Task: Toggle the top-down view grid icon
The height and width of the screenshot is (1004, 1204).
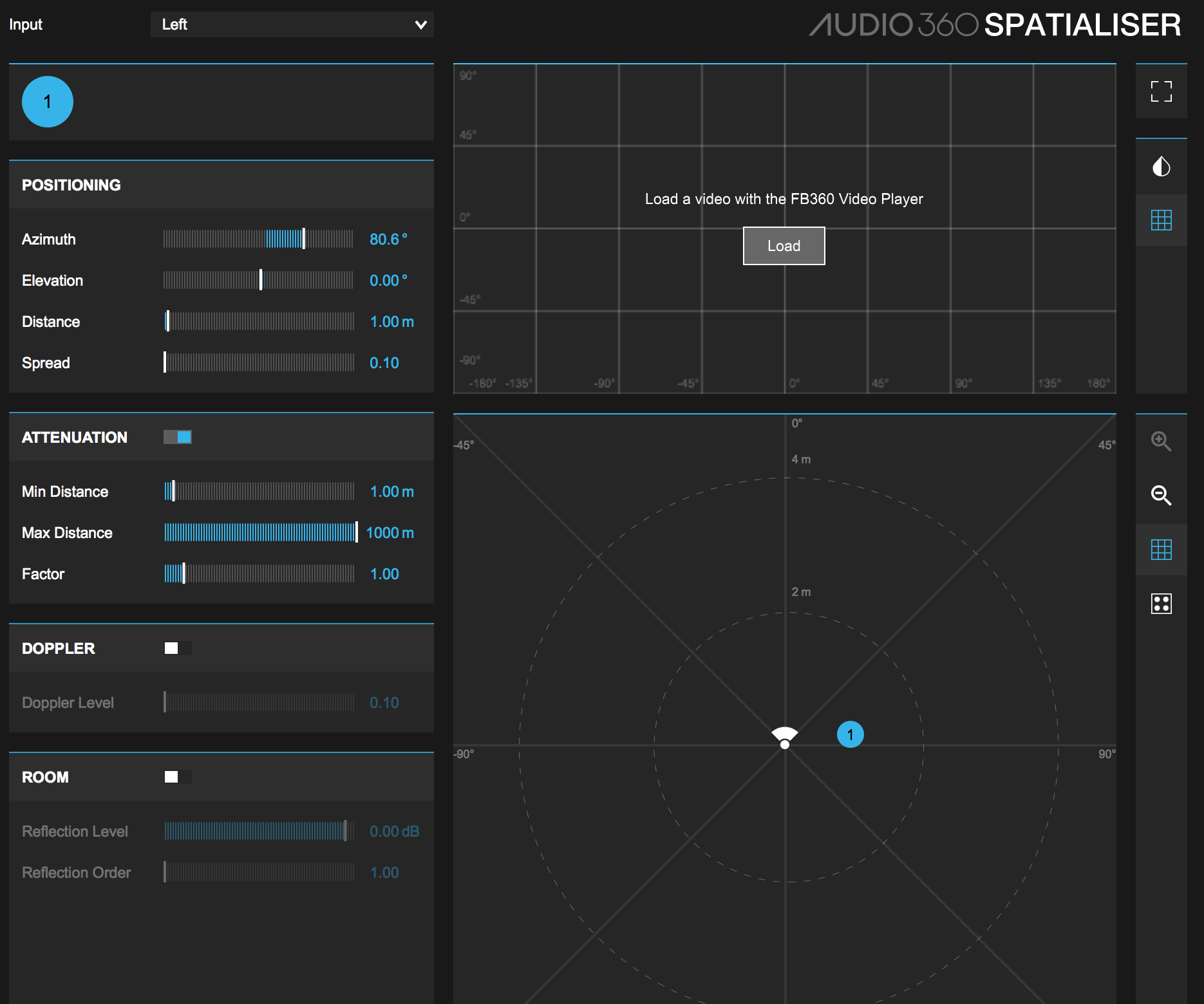Action: tap(1161, 549)
